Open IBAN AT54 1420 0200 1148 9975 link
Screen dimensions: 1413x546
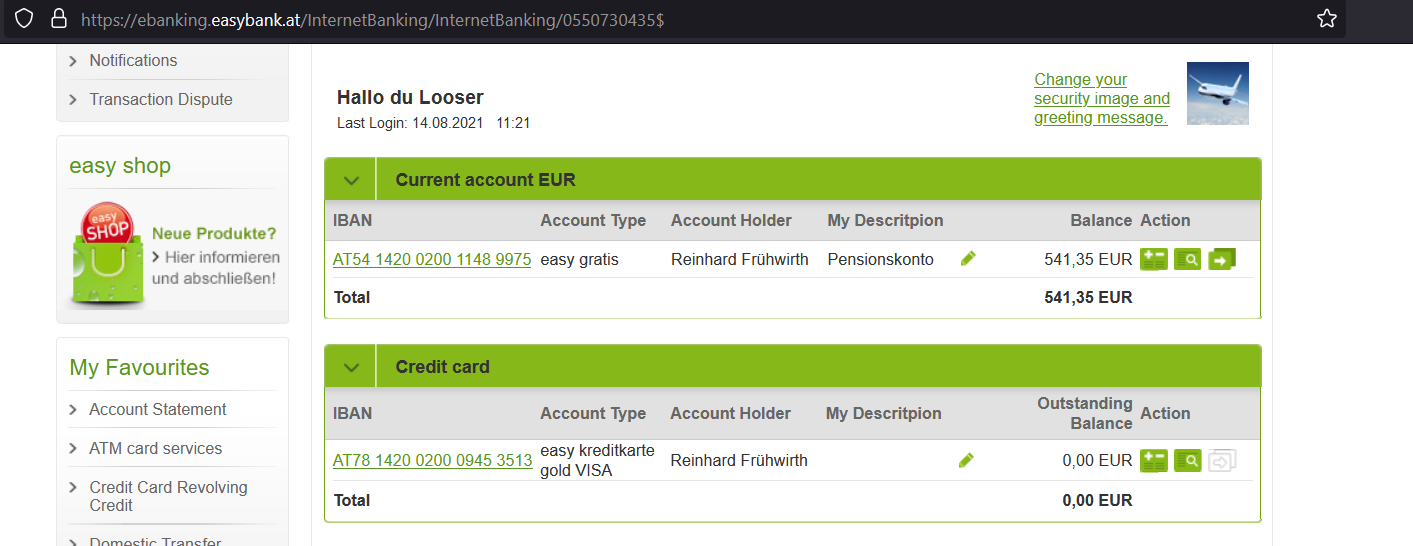432,260
